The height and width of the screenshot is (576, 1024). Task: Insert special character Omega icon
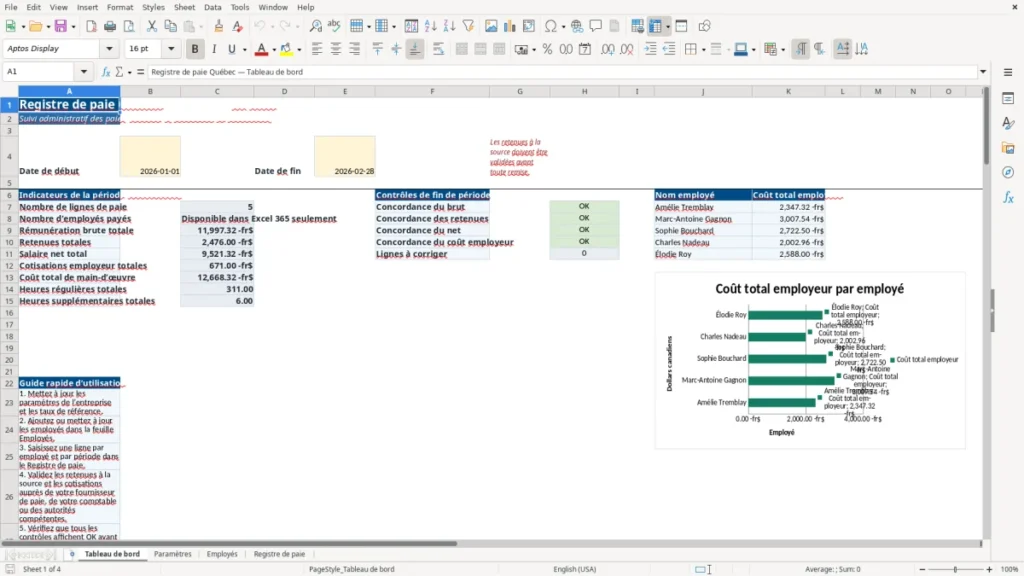click(x=551, y=26)
